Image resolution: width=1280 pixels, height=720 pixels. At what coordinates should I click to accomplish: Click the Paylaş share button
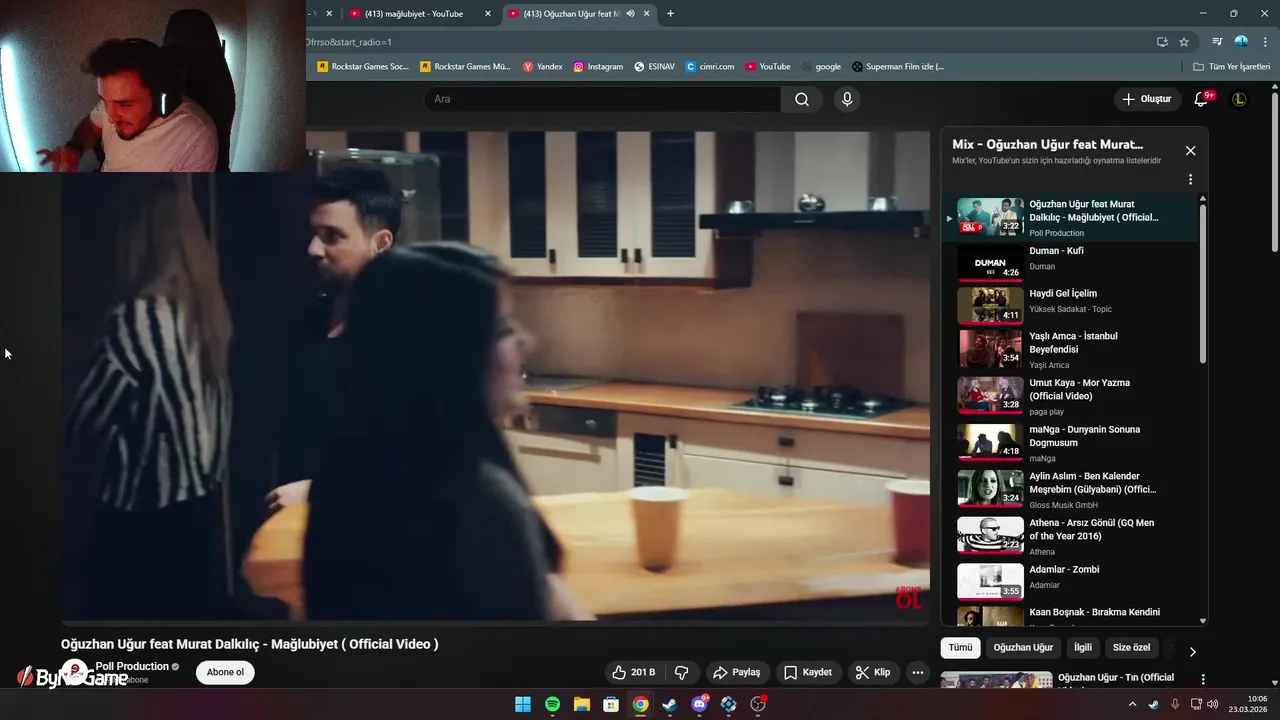coord(736,672)
